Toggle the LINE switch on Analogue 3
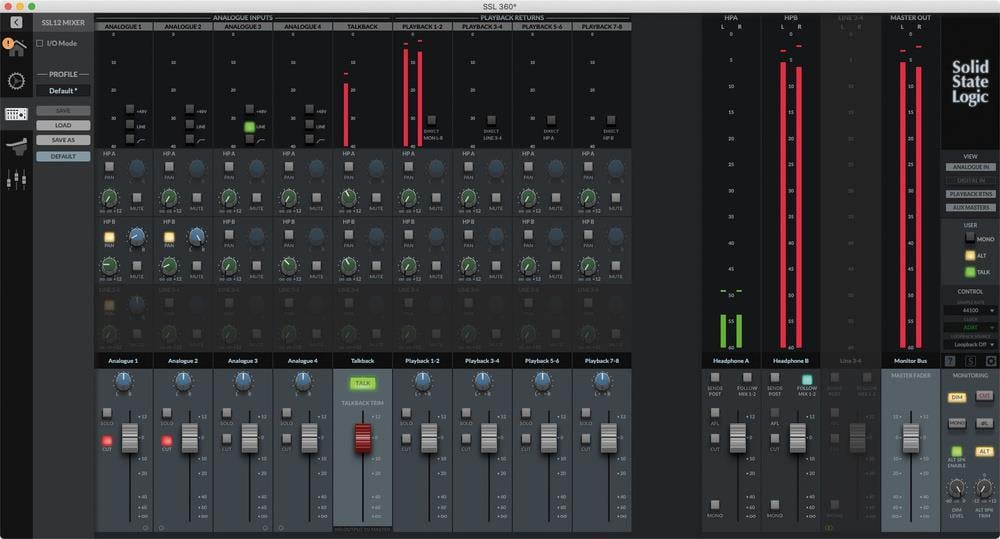1000x539 pixels. click(250, 126)
